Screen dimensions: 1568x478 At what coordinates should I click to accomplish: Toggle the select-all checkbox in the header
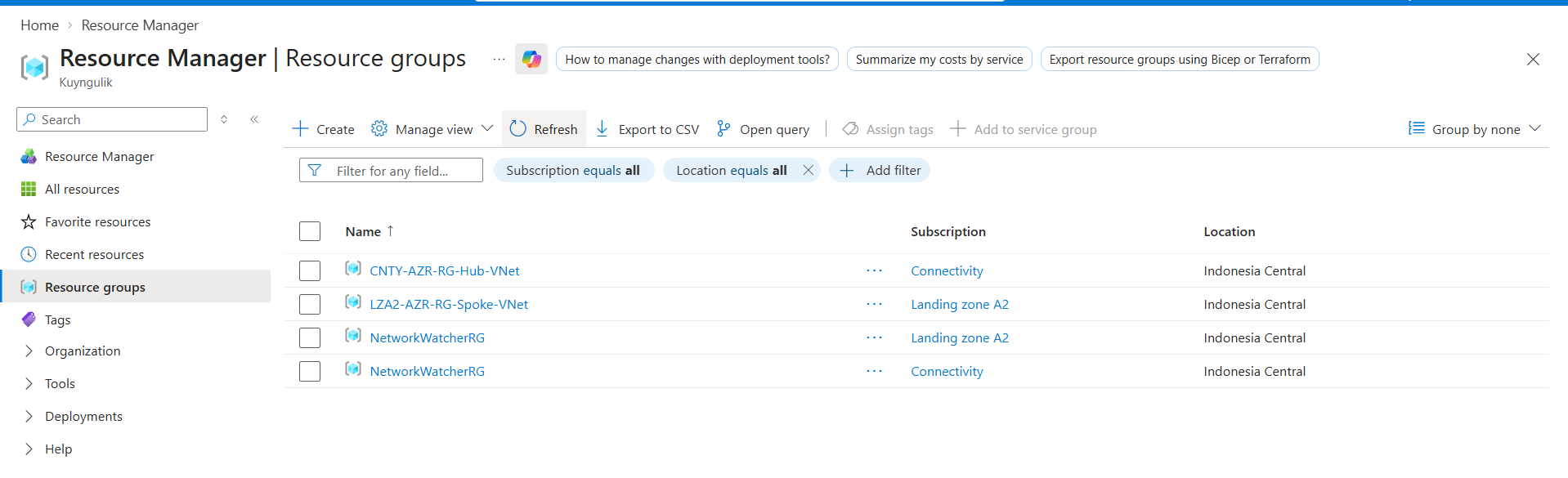(x=310, y=231)
